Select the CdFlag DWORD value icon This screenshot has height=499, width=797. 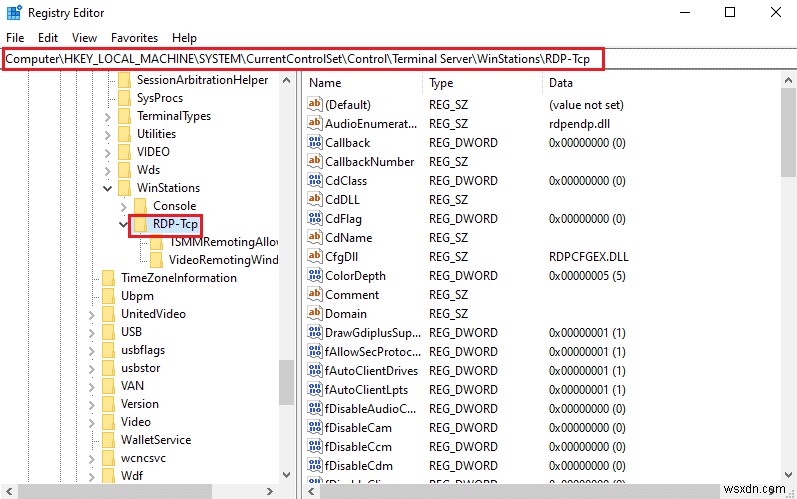click(x=315, y=219)
